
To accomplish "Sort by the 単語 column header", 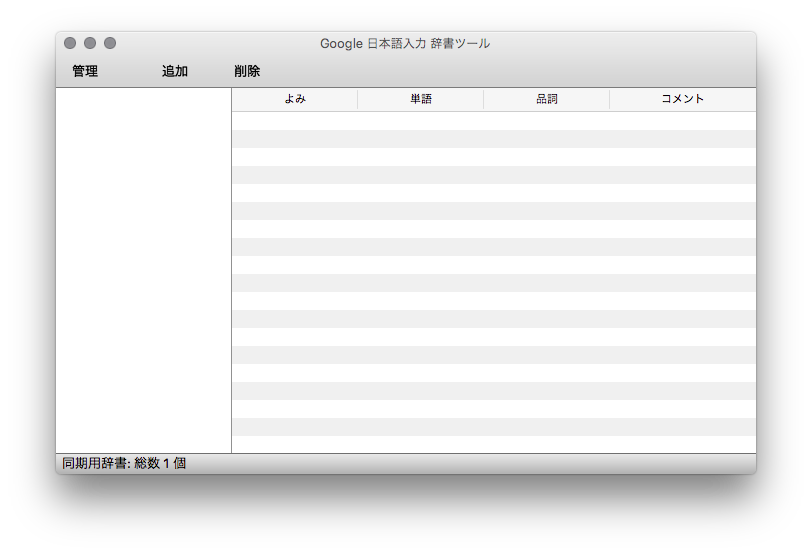I will pyautogui.click(x=420, y=99).
